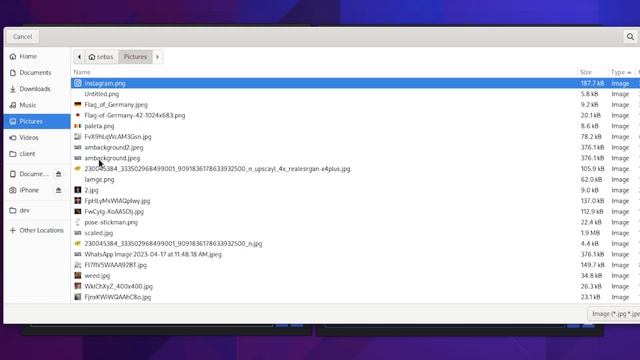The height and width of the screenshot is (360, 640).
Task: Eject the Docume... volume
Action: pyautogui.click(x=58, y=174)
